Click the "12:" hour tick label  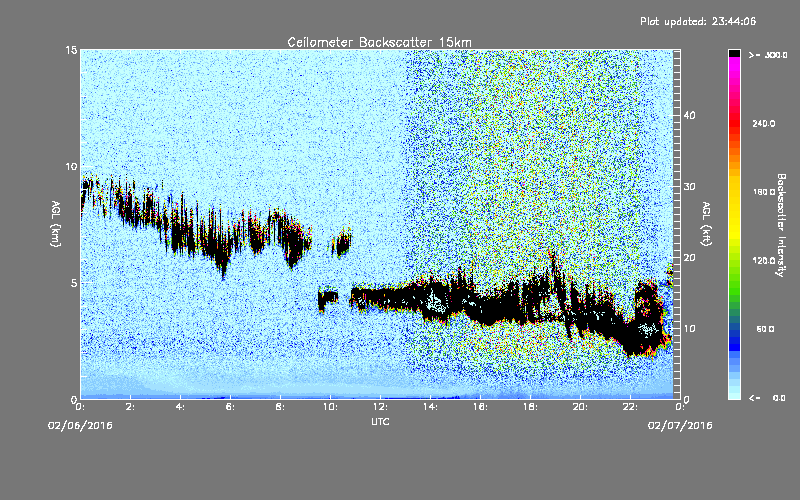click(381, 407)
